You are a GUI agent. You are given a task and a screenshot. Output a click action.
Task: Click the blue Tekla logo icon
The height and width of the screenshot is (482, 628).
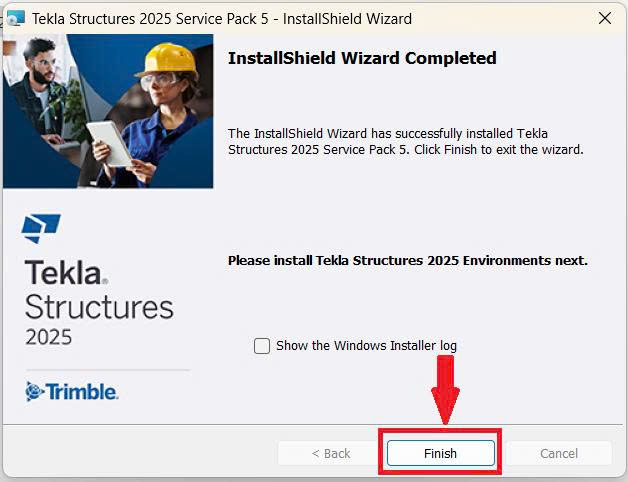(x=41, y=228)
